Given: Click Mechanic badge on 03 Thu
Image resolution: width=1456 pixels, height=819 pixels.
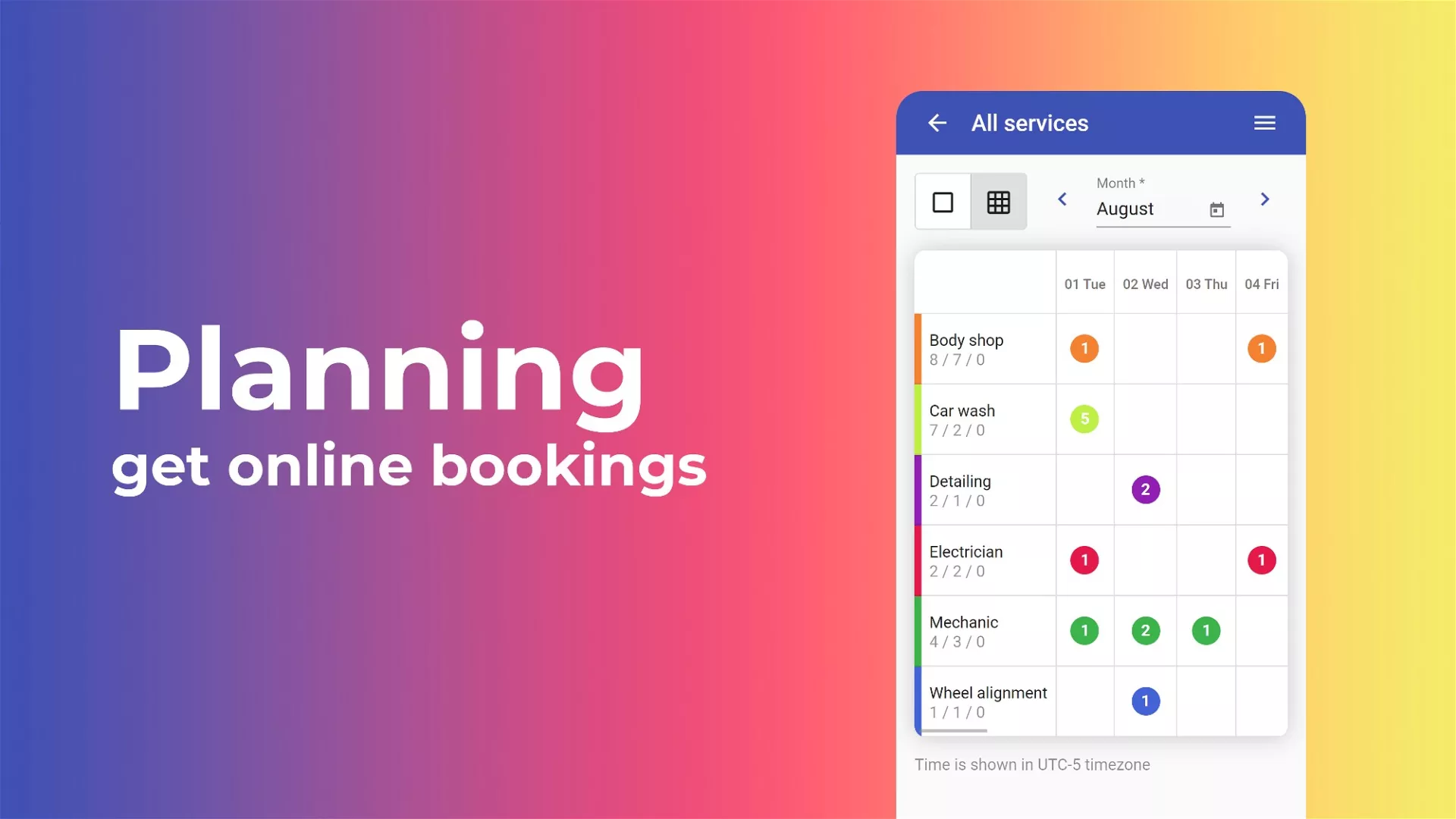Looking at the screenshot, I should pyautogui.click(x=1206, y=631).
